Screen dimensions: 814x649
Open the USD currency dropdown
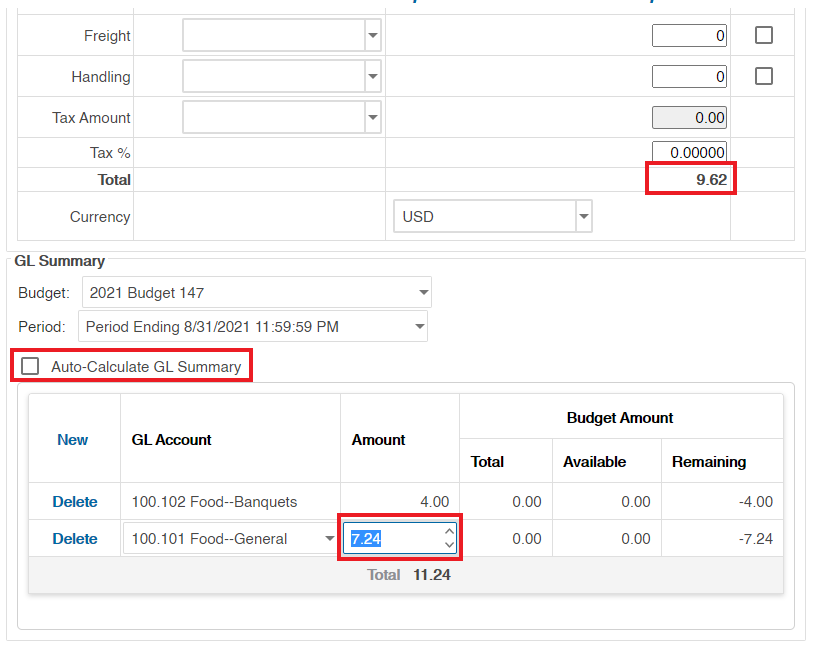pyautogui.click(x=583, y=216)
